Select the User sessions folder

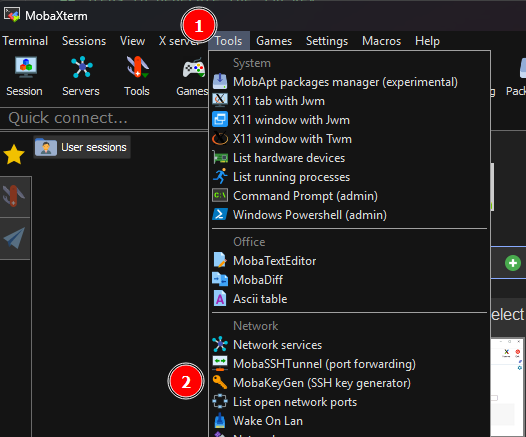[x=82, y=147]
